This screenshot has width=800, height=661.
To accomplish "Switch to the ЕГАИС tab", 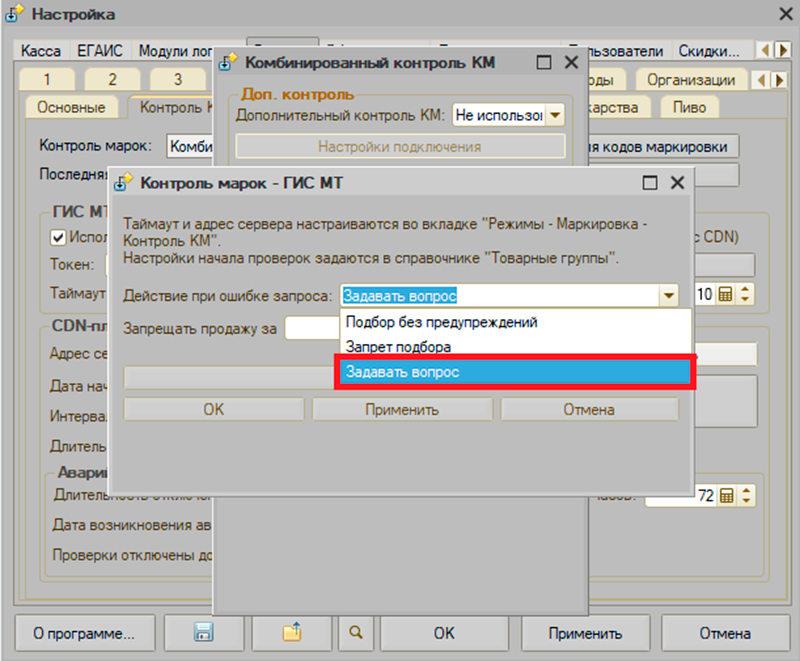I will 100,51.
